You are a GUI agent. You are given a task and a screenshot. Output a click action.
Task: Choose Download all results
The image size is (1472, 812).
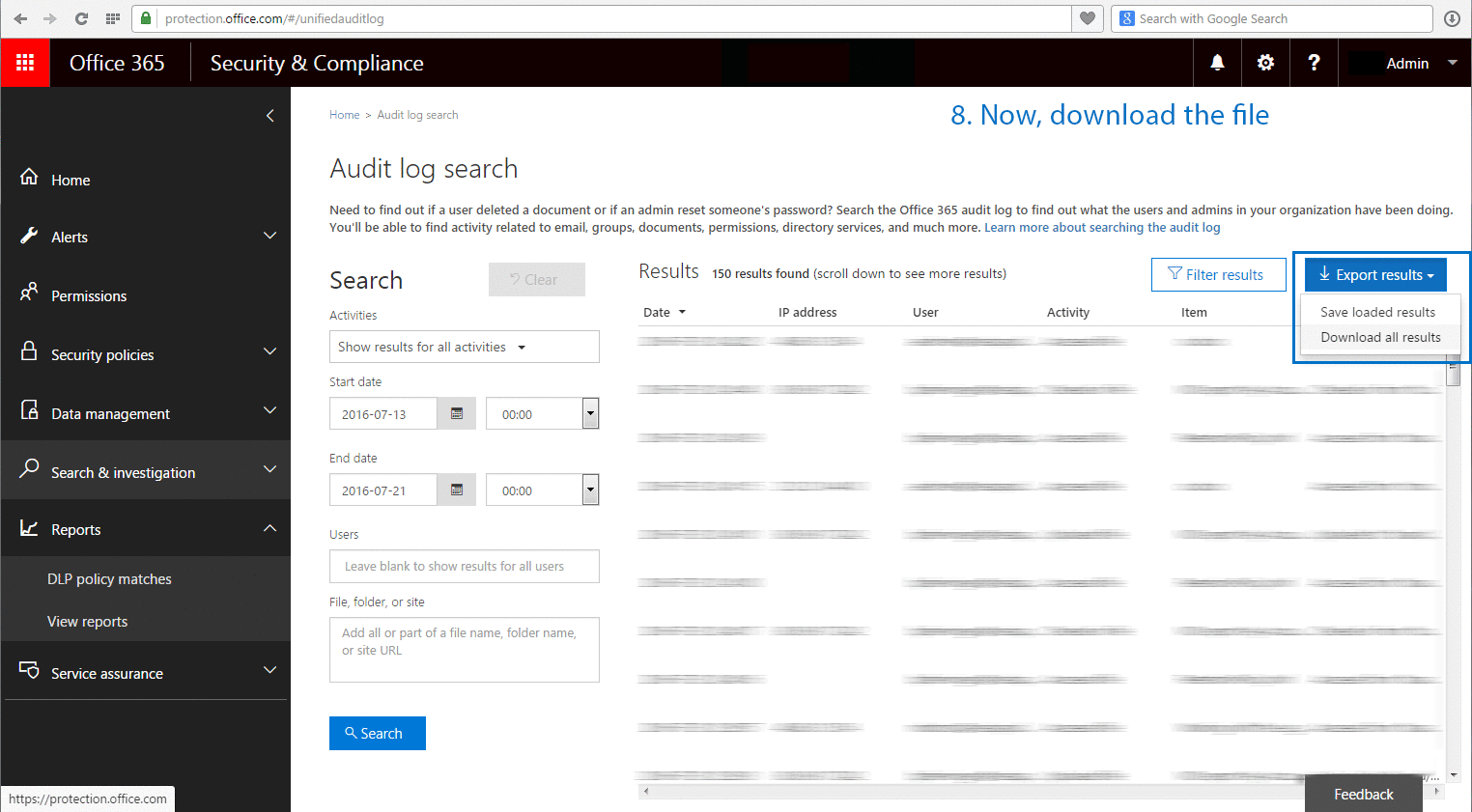(1380, 337)
